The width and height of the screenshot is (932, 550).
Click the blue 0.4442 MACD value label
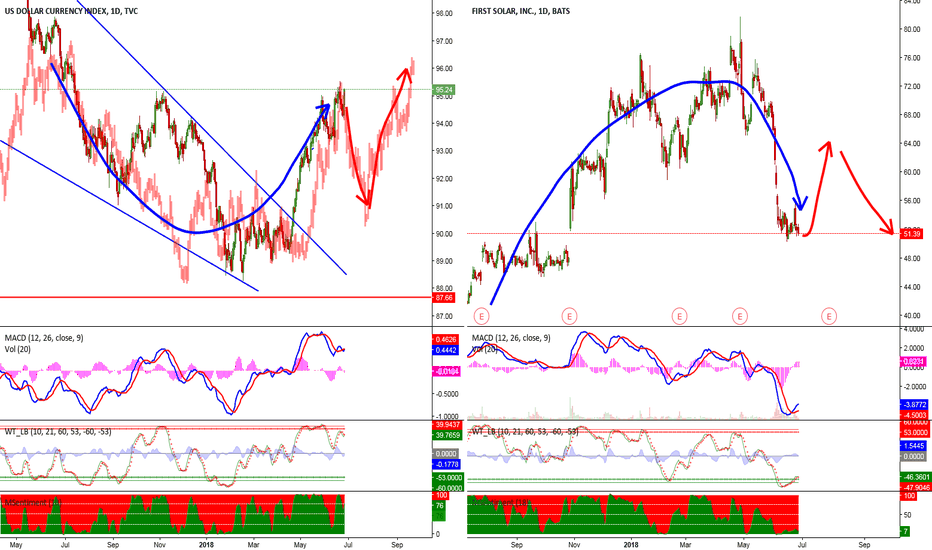446,350
